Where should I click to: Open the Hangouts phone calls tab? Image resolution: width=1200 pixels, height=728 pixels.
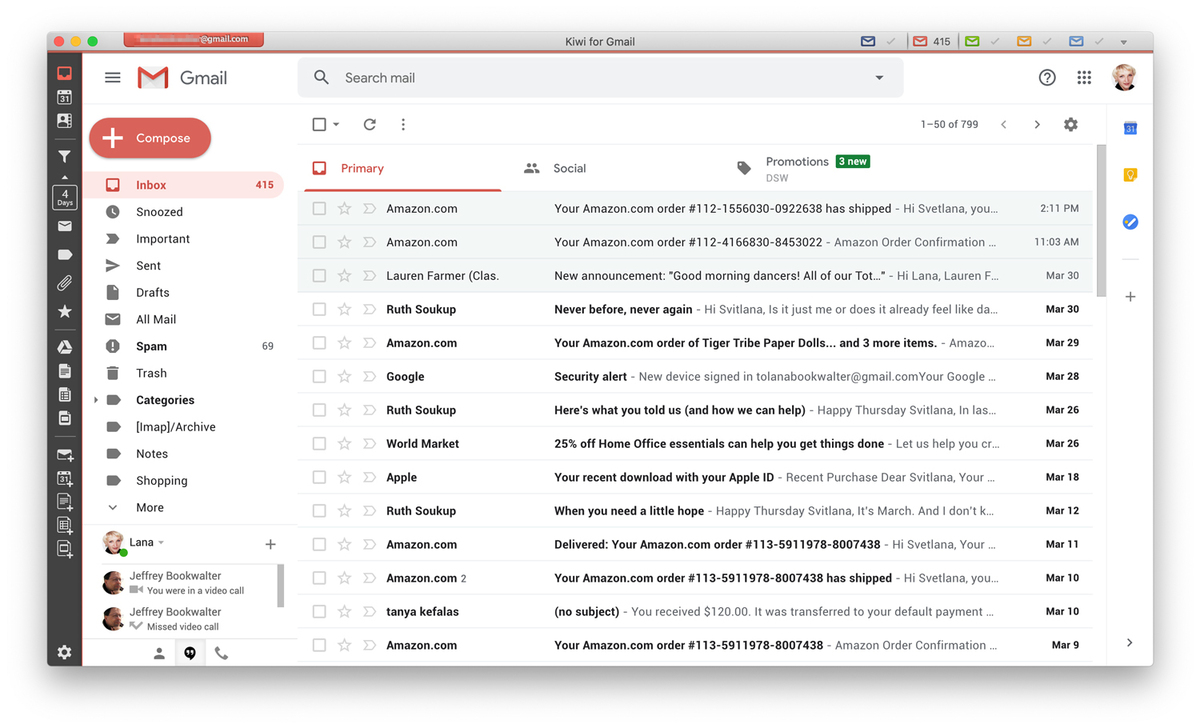pyautogui.click(x=221, y=653)
